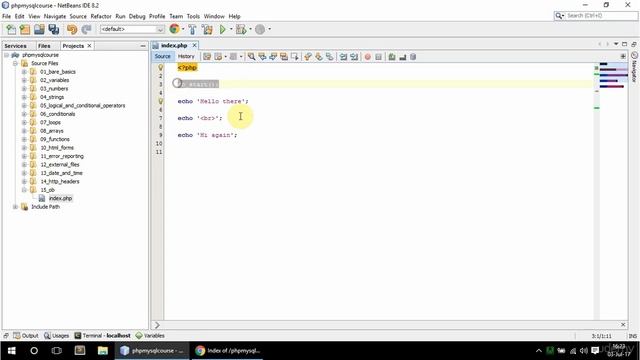The image size is (640, 360).
Task: Open File Explorer from the taskbar
Action: [x=103, y=351]
